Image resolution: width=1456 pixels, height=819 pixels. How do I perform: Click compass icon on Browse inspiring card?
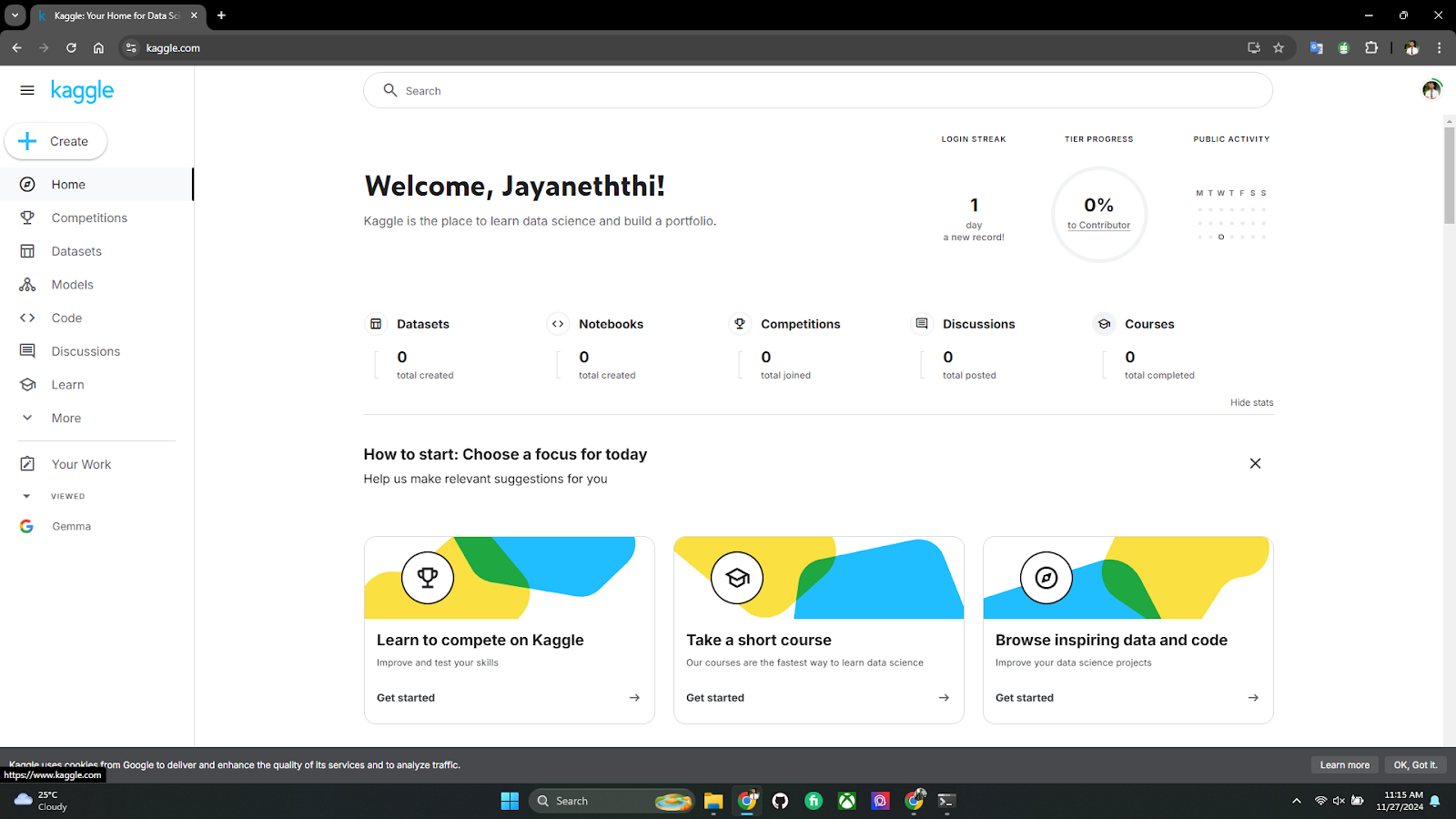tap(1046, 577)
